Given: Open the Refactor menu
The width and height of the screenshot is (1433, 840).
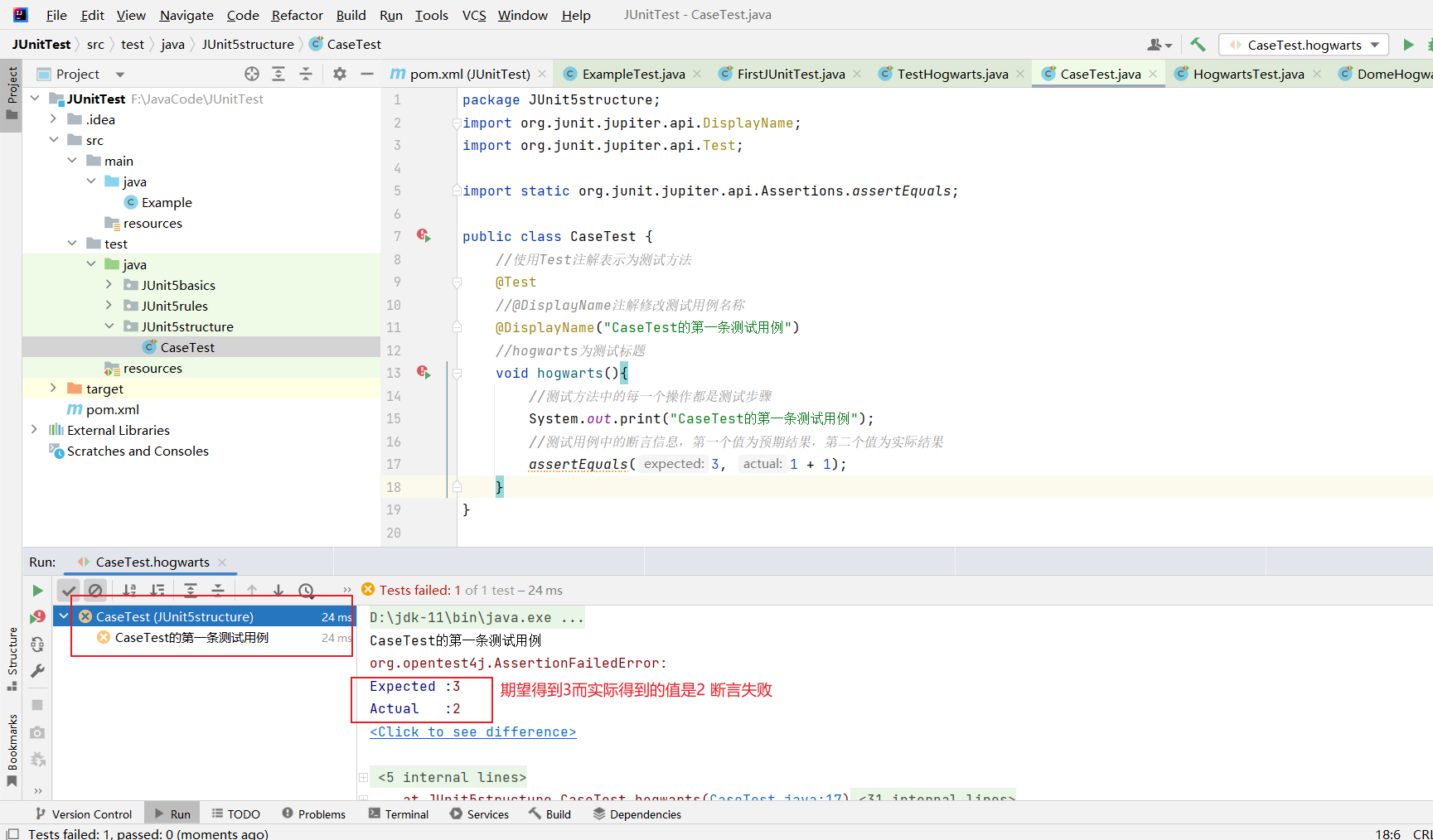Looking at the screenshot, I should [297, 15].
